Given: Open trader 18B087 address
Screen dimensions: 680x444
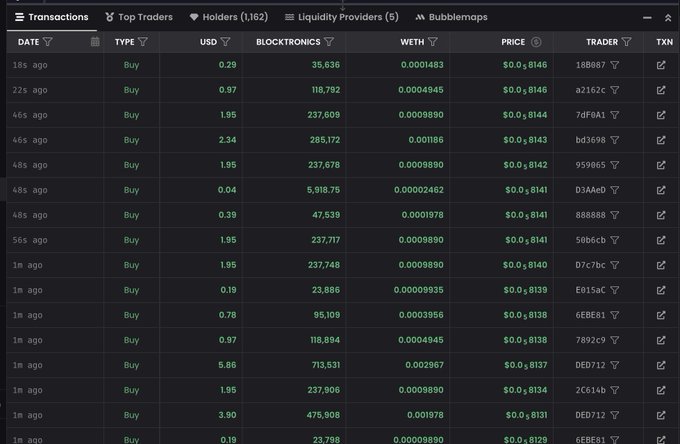Looking at the screenshot, I should (x=590, y=65).
